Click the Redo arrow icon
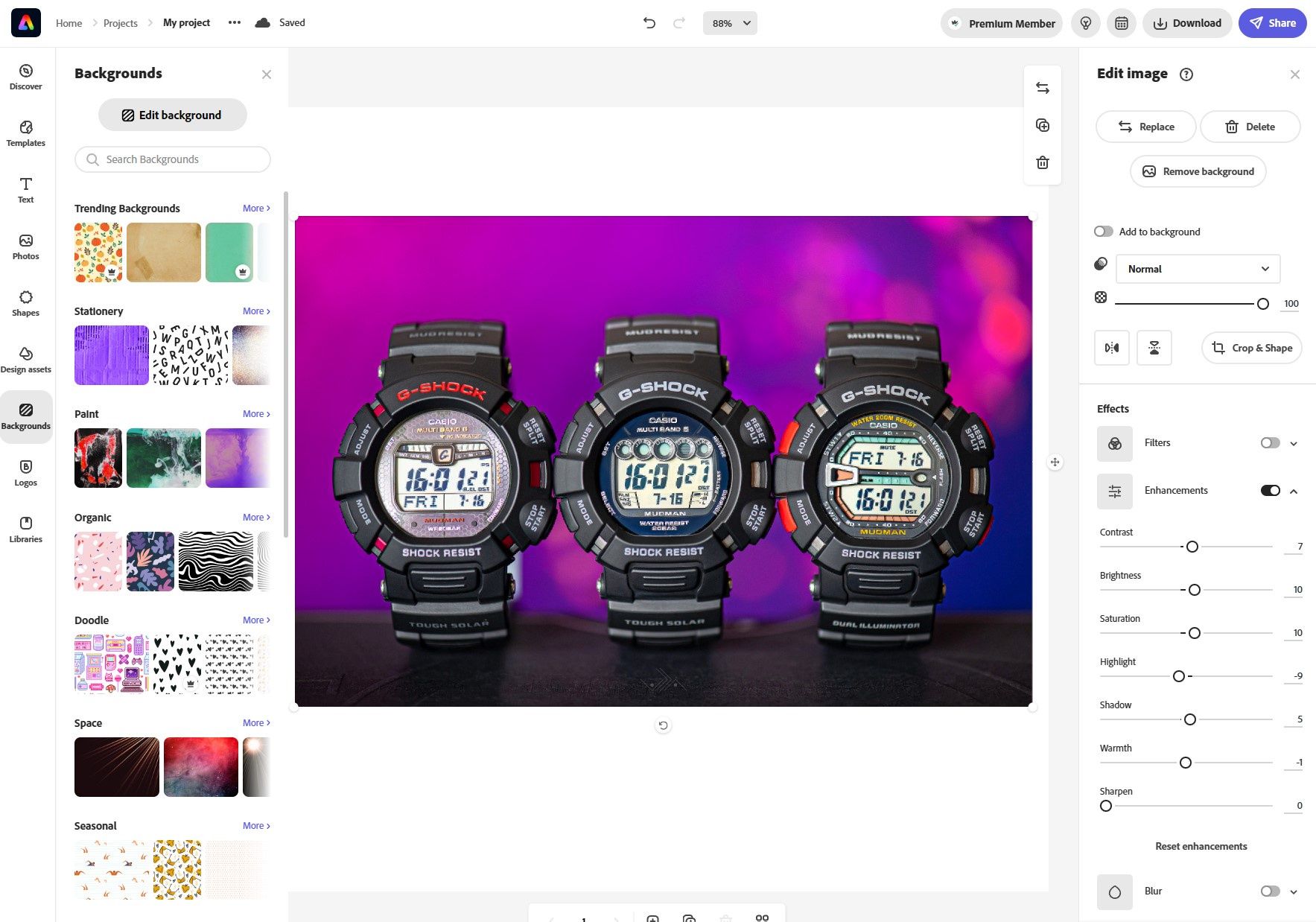 click(679, 23)
